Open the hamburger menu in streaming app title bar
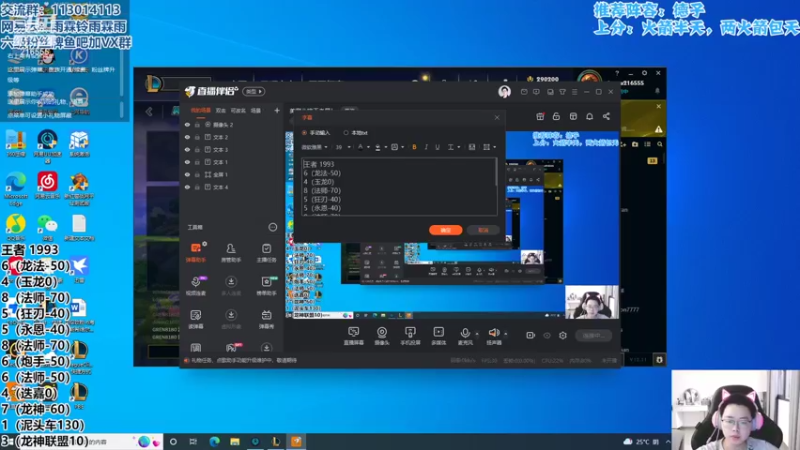This screenshot has width=800, height=450. click(x=574, y=92)
